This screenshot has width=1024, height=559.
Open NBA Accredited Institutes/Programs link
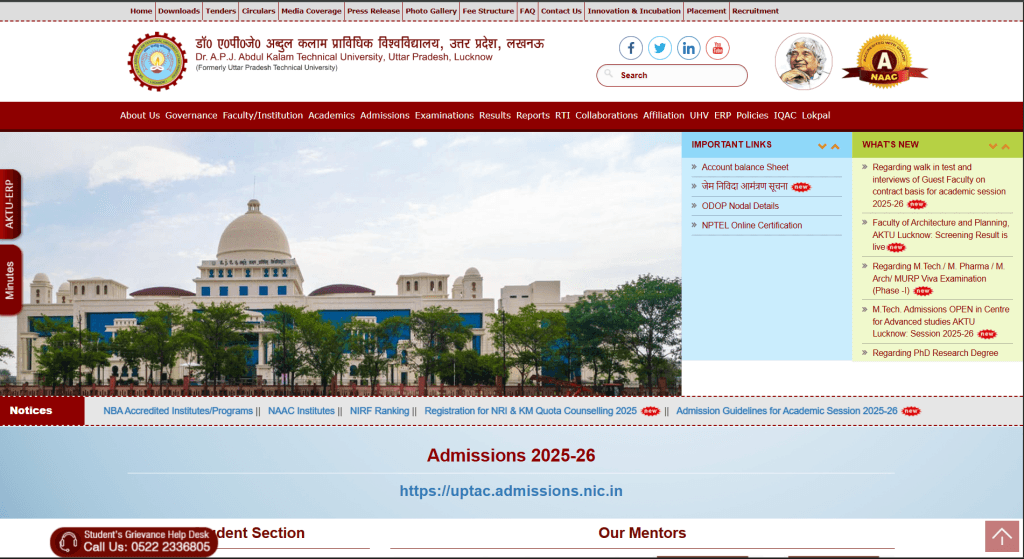(x=178, y=411)
